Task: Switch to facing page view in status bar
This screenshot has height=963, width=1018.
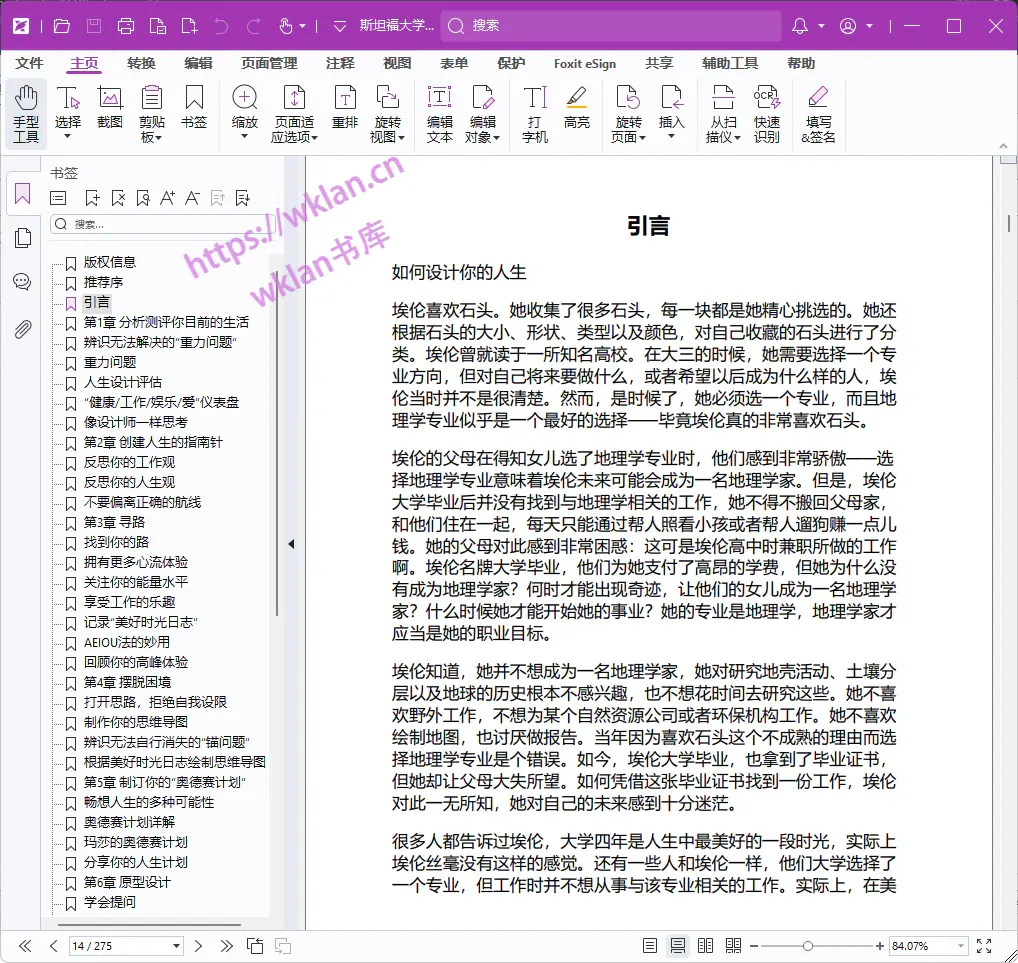Action: pos(705,945)
